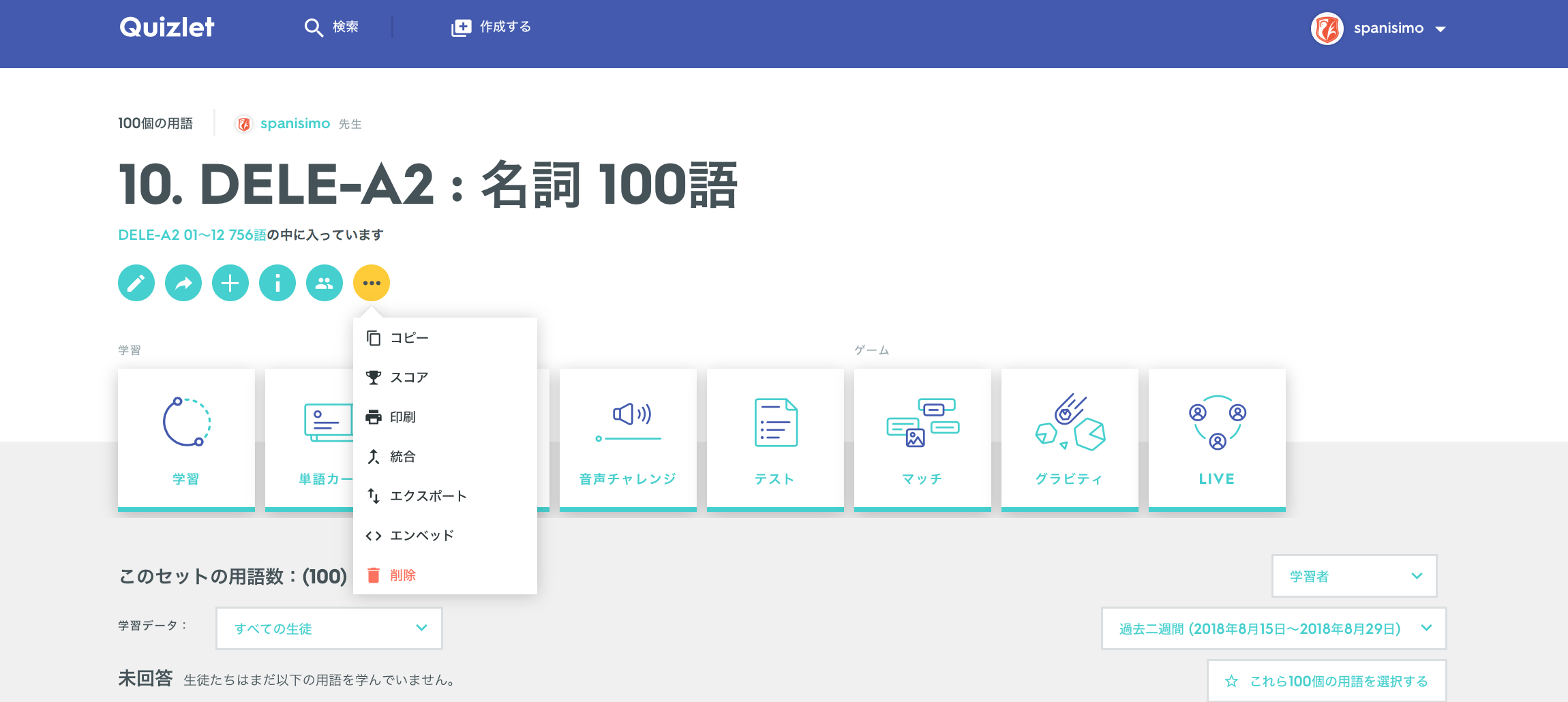The image size is (1568, 702).
Task: Open the spanisimo account menu
Action: [x=1378, y=29]
